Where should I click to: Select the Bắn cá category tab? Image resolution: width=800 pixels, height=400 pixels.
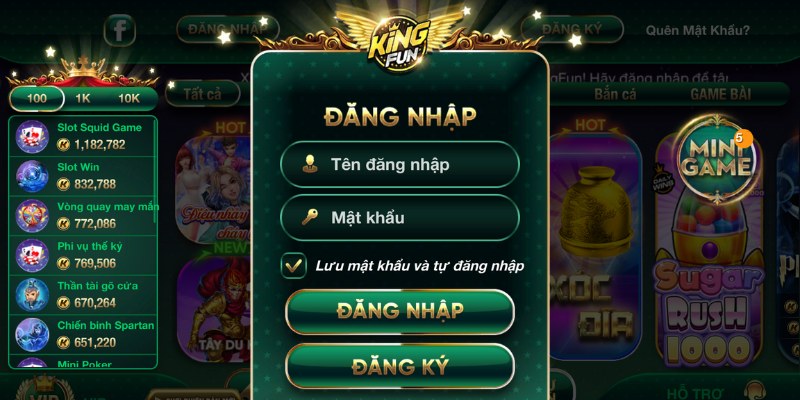pos(615,94)
